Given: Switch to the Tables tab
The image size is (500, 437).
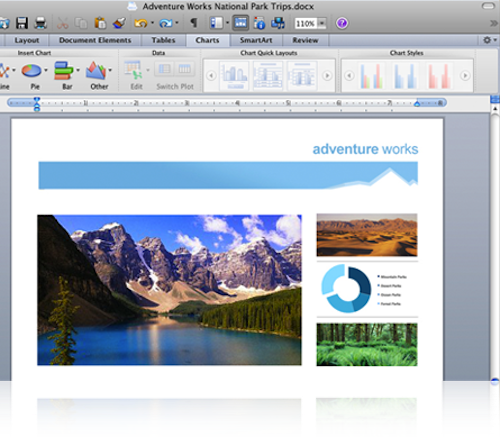Looking at the screenshot, I should point(163,40).
